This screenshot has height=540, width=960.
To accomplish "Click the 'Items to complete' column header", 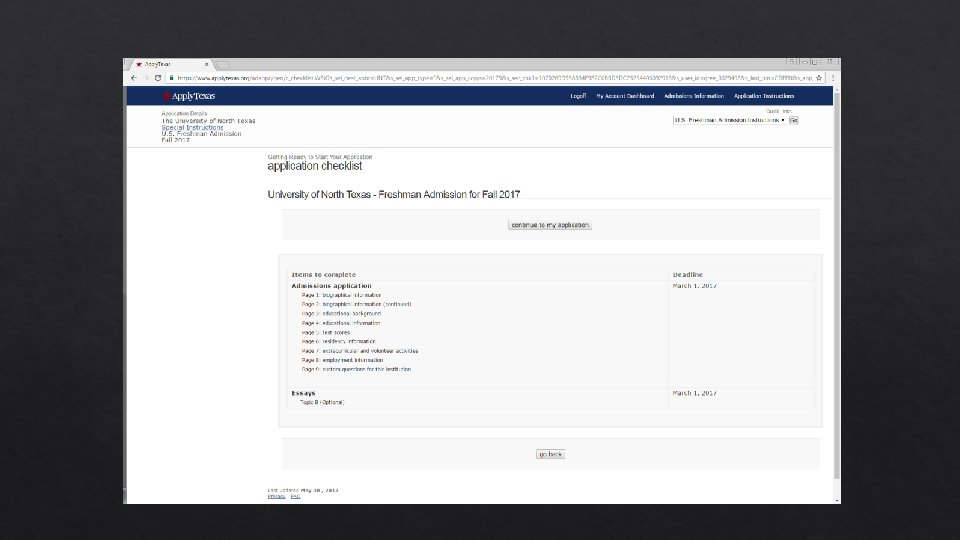I will 323,275.
